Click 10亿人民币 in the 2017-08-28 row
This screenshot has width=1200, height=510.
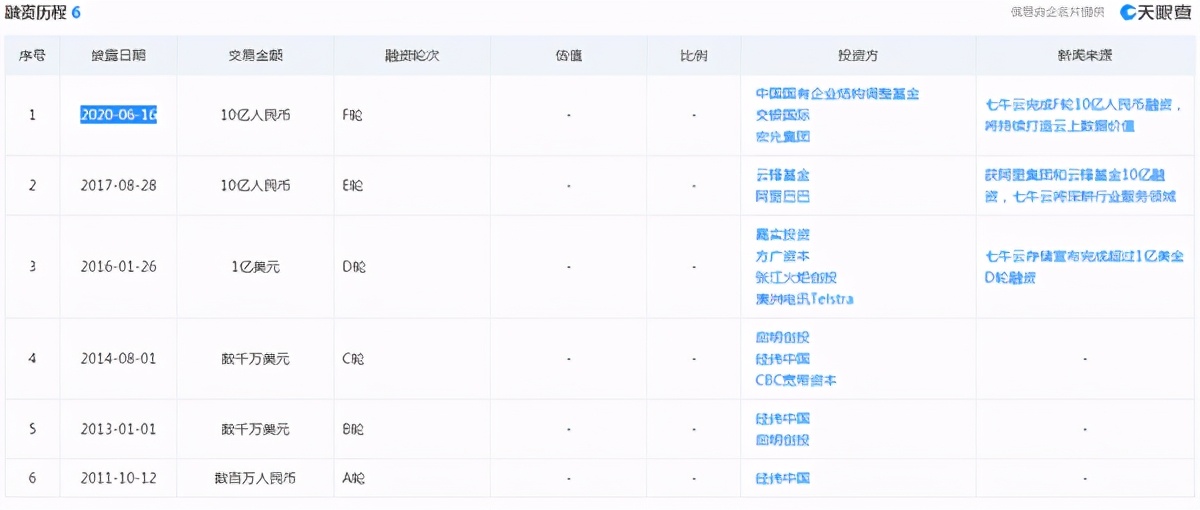(255, 186)
